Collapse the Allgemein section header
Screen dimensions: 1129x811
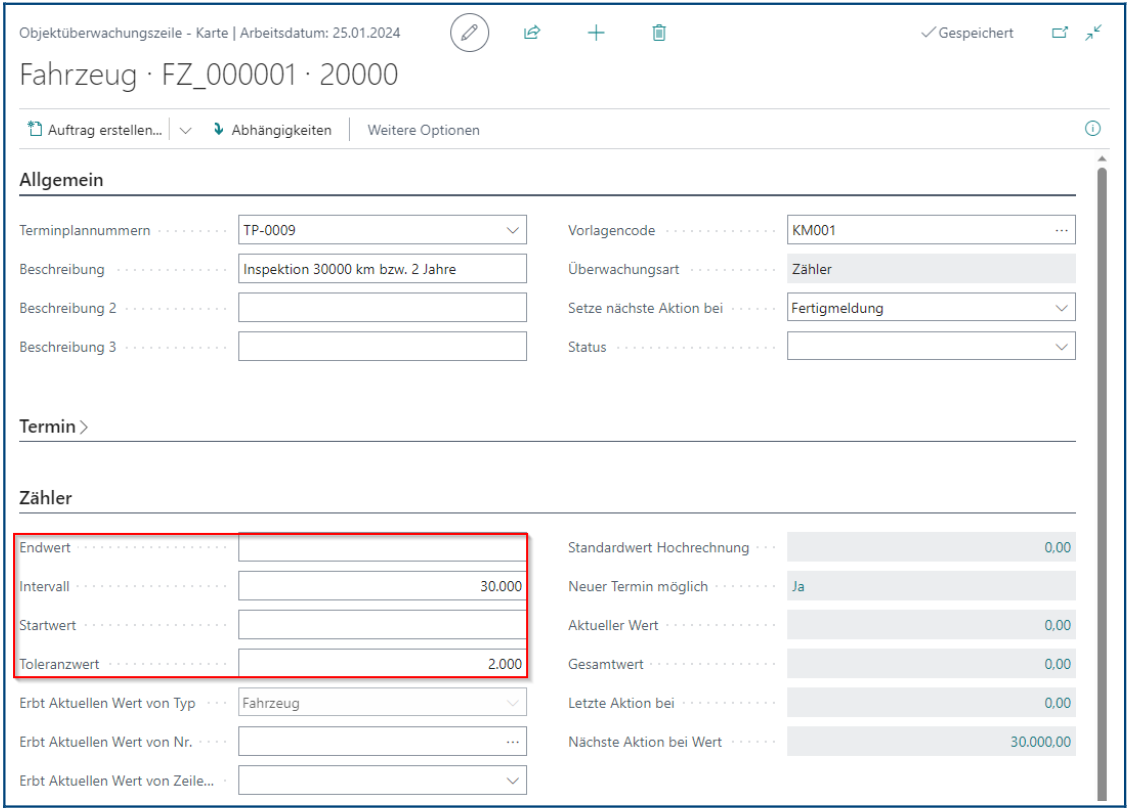click(x=61, y=180)
